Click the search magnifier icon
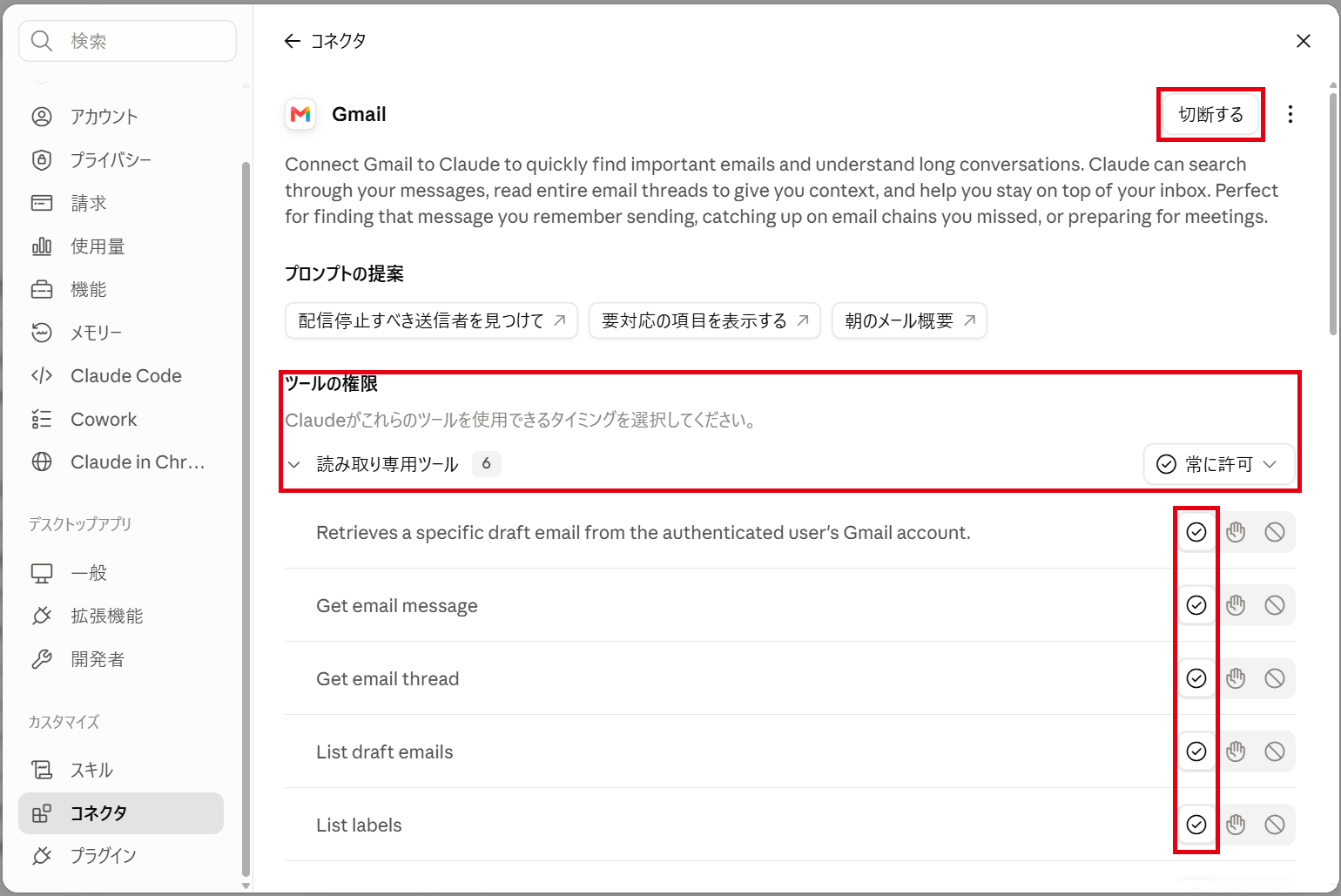The height and width of the screenshot is (896, 1341). (41, 41)
